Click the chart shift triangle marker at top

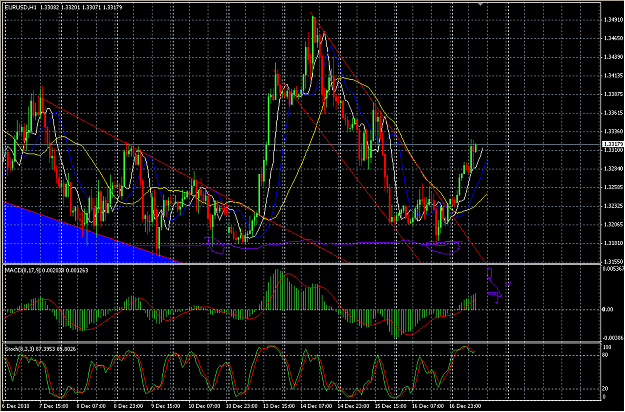tap(481, 4)
